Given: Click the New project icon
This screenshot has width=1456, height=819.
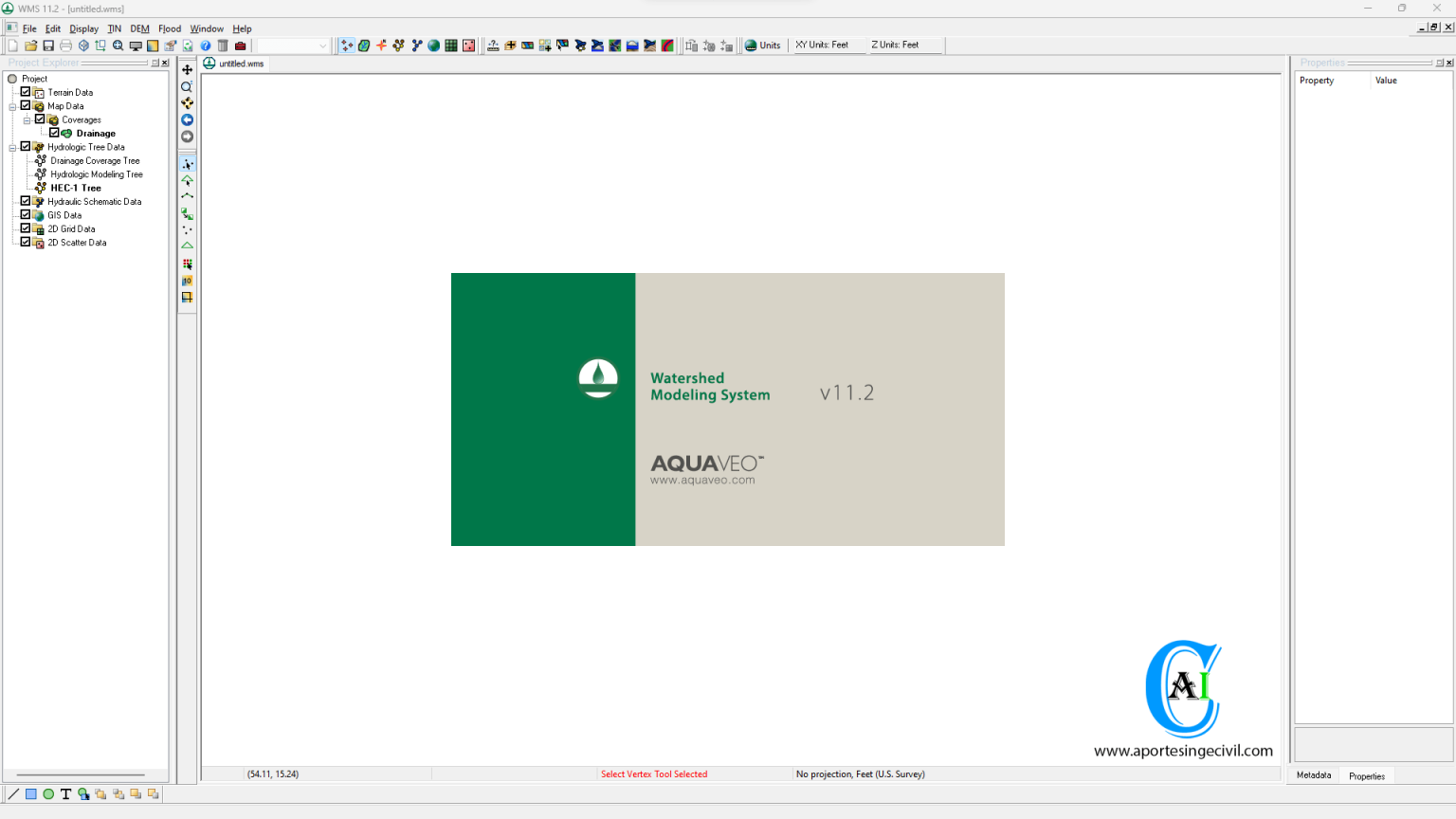Looking at the screenshot, I should (12, 45).
